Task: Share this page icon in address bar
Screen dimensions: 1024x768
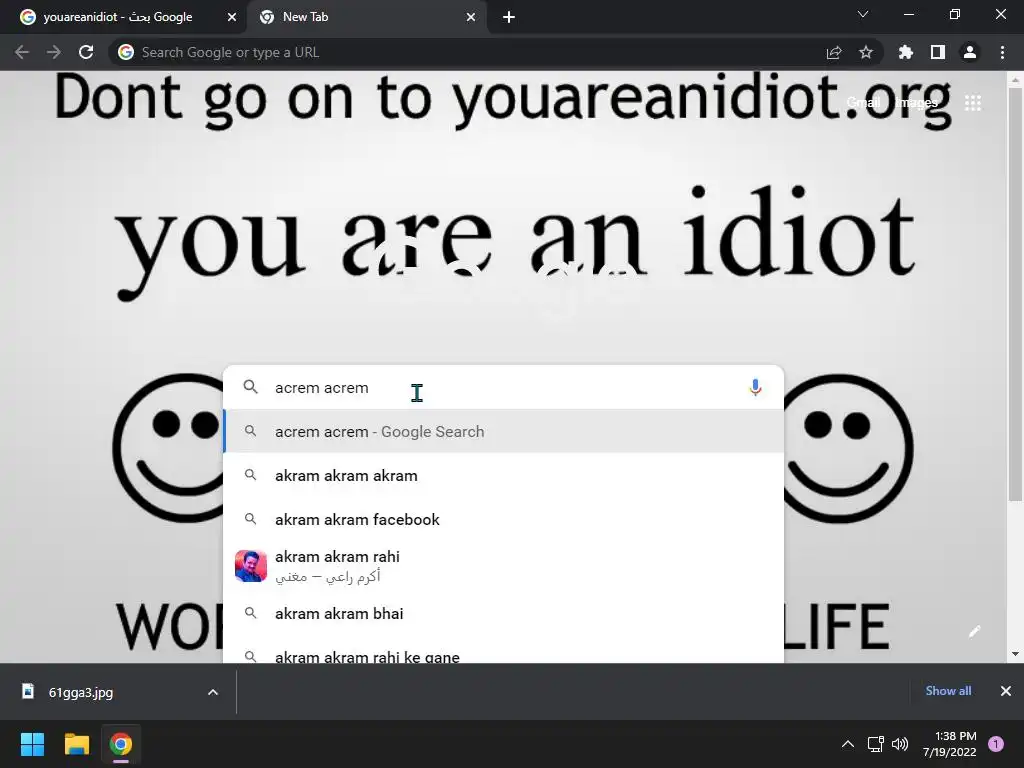Action: tap(834, 52)
